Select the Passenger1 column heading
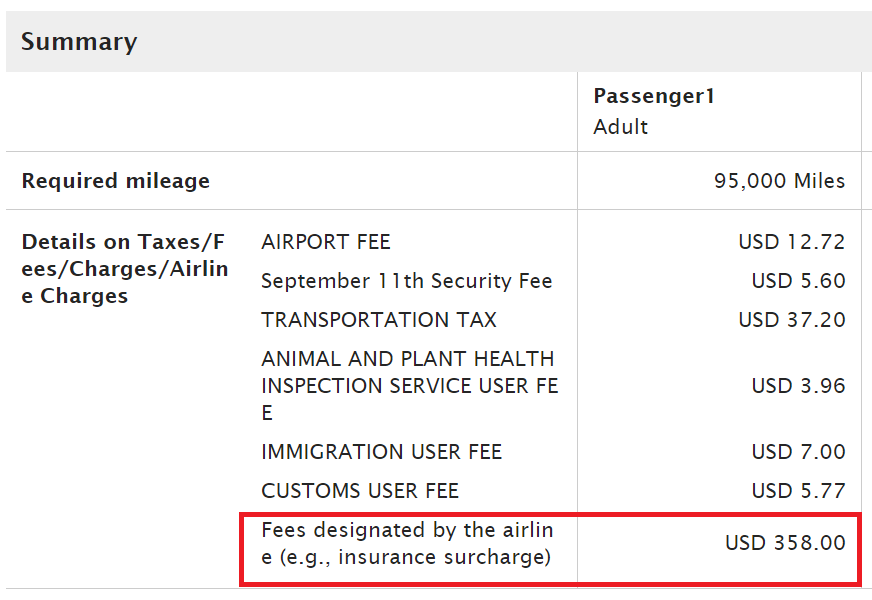This screenshot has height=600, width=872. pyautogui.click(x=654, y=96)
